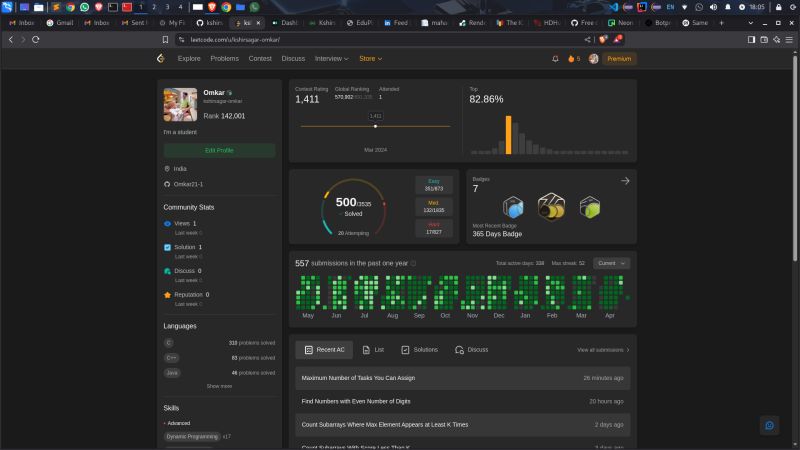The width and height of the screenshot is (800, 450).
Task: Click the Edit Profile button
Action: point(219,151)
